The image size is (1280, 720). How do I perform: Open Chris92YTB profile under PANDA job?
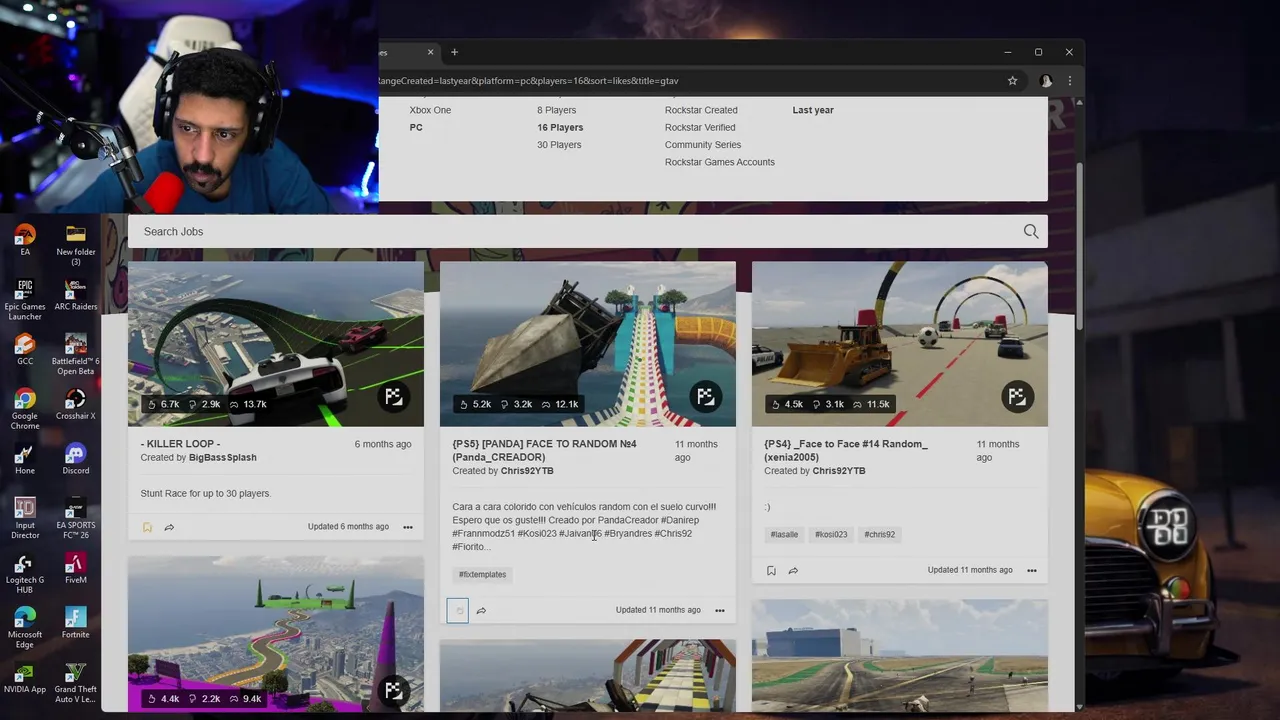[527, 471]
